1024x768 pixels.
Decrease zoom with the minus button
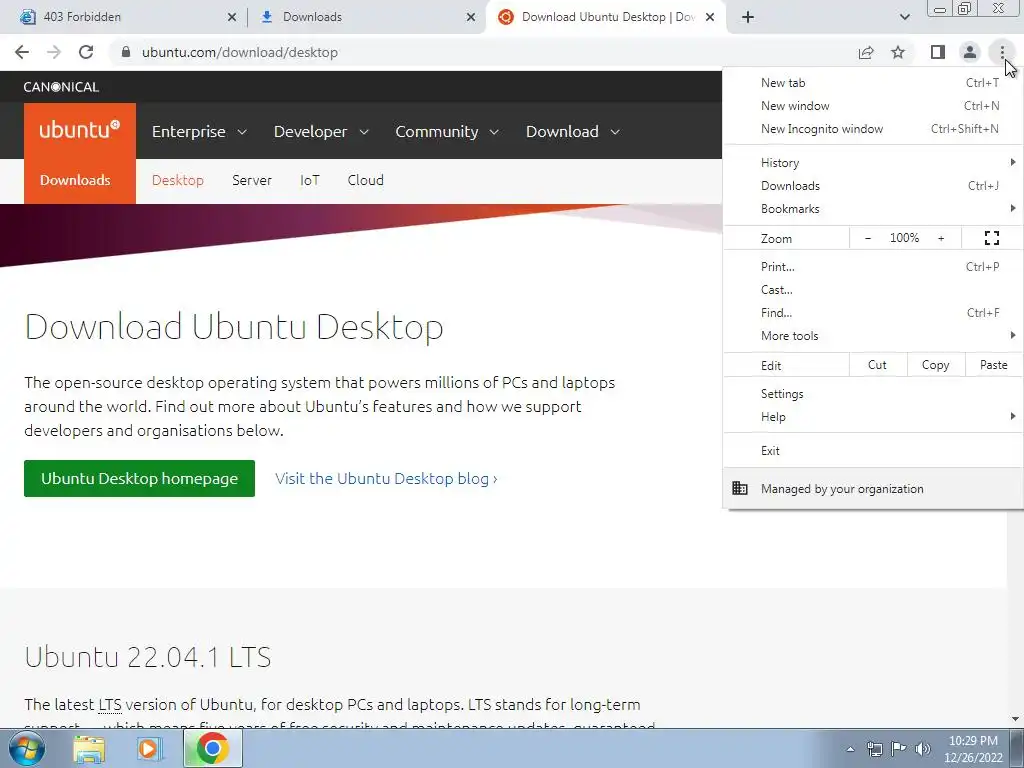(868, 238)
